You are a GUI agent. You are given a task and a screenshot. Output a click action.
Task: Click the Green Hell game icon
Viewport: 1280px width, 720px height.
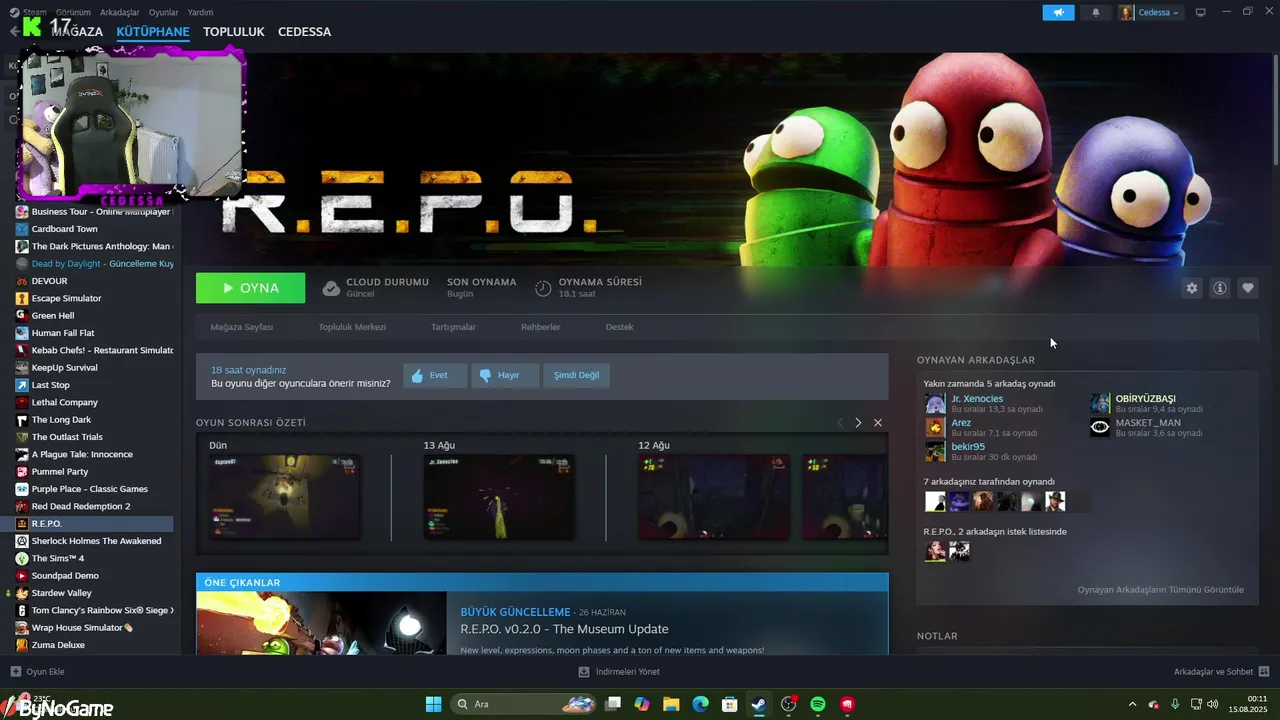point(22,316)
